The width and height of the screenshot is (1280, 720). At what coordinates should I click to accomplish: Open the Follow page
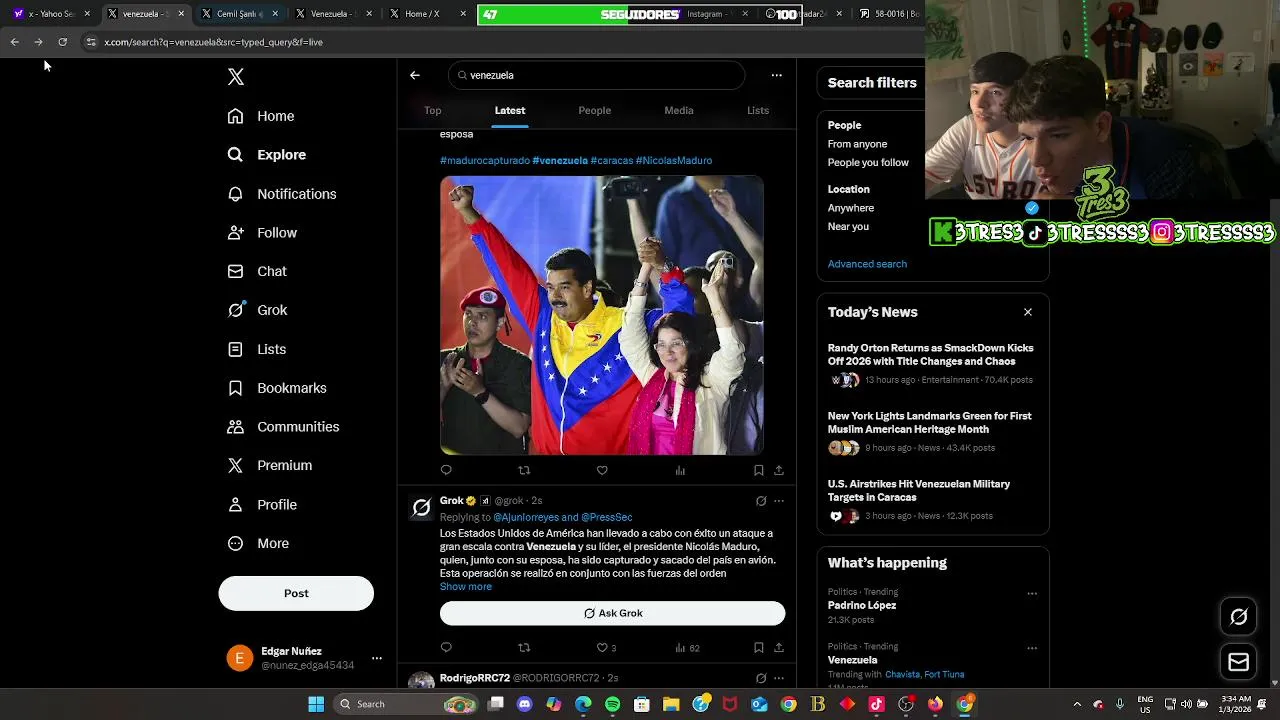coord(262,233)
